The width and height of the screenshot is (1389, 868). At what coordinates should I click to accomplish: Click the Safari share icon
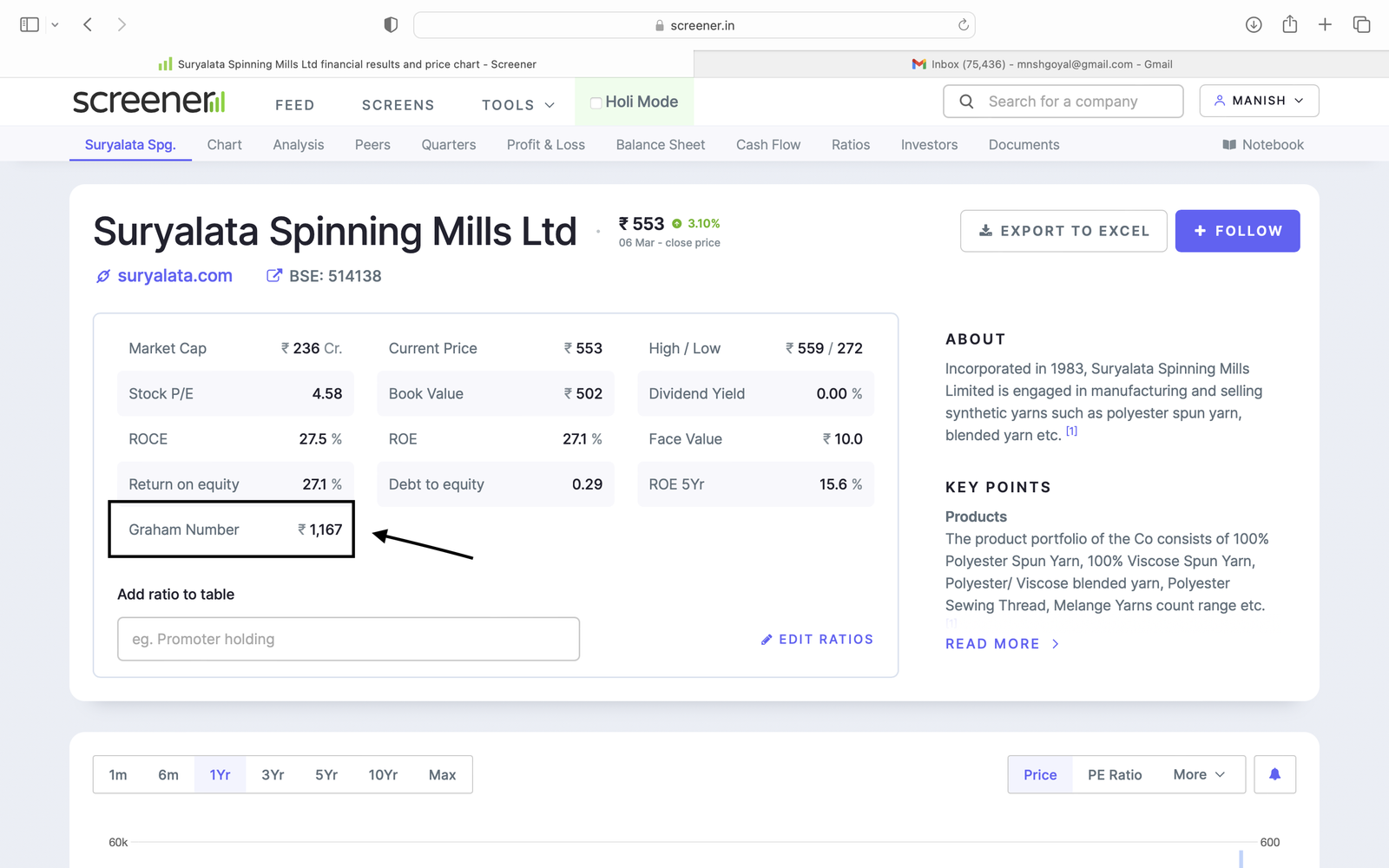coord(1289,24)
